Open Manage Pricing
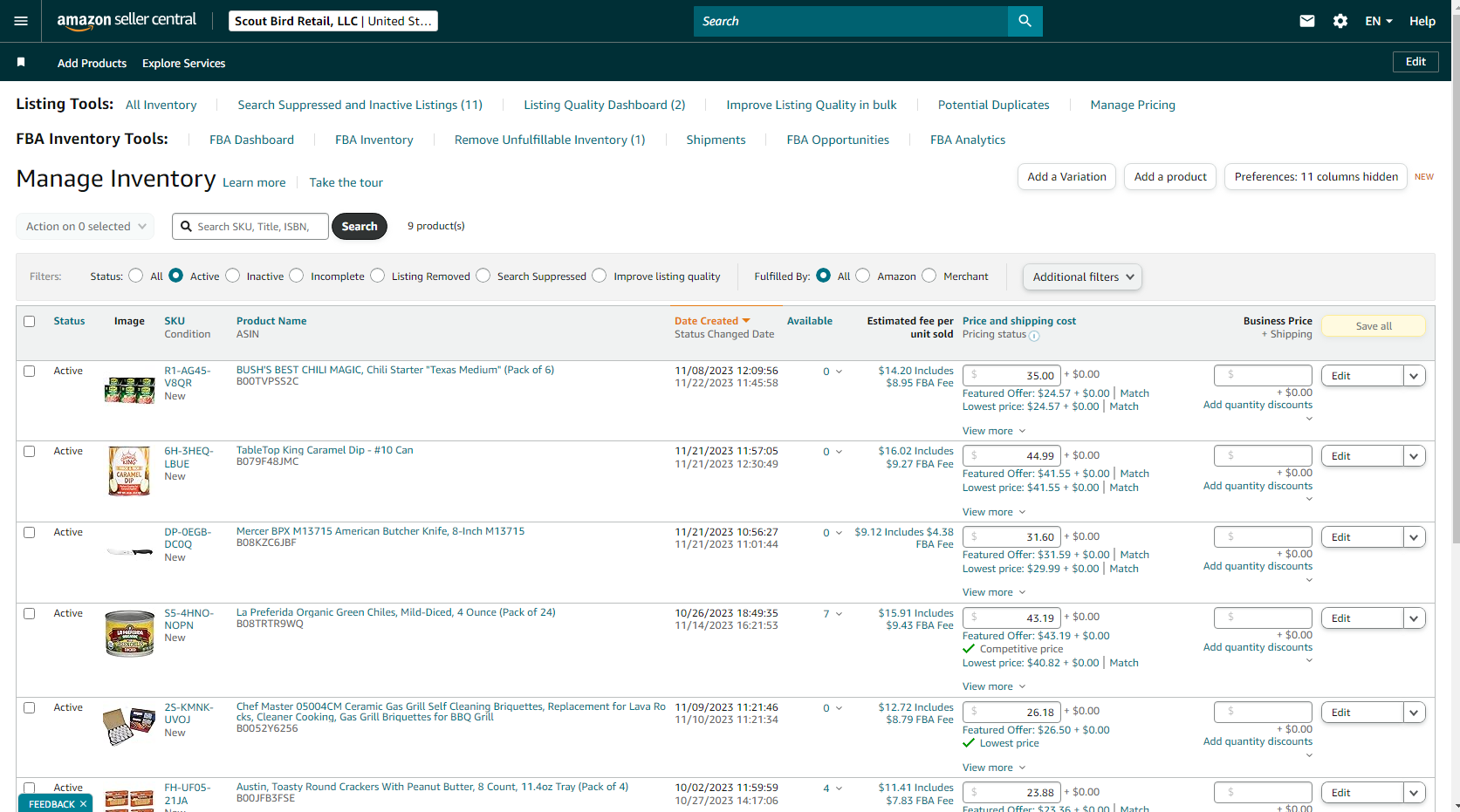This screenshot has width=1460, height=812. [x=1133, y=105]
